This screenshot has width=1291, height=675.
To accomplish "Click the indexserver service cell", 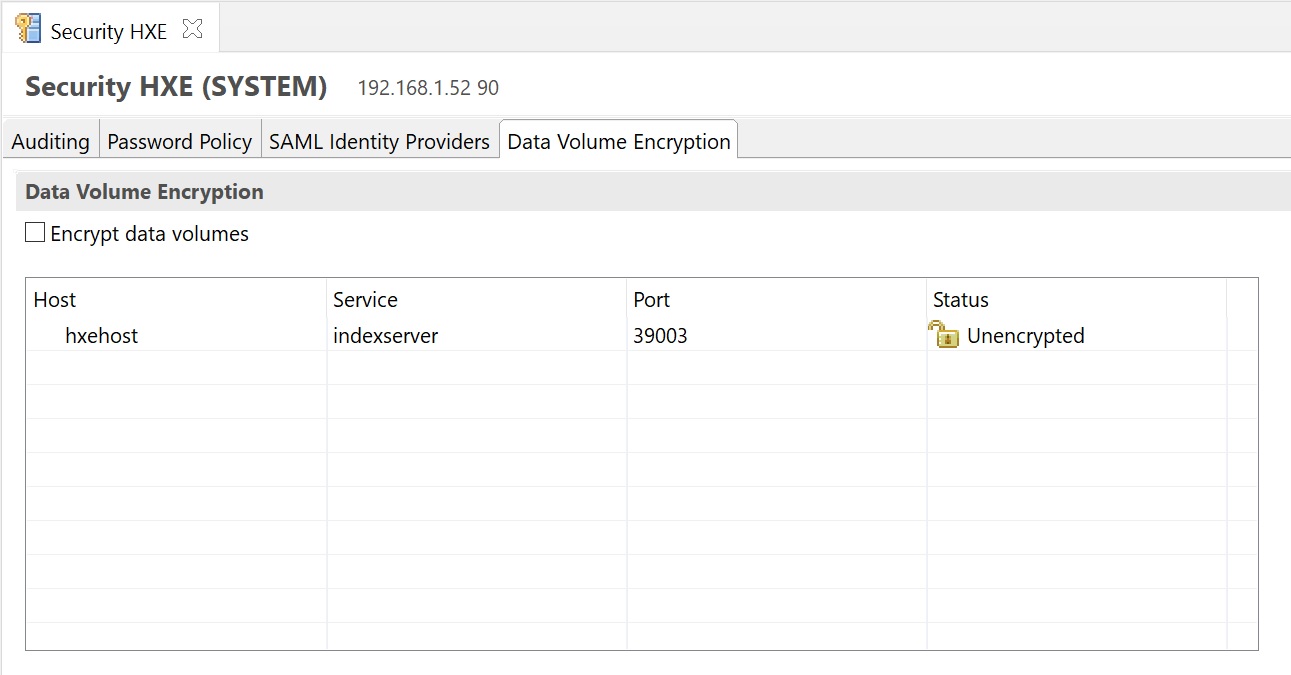I will [x=385, y=336].
